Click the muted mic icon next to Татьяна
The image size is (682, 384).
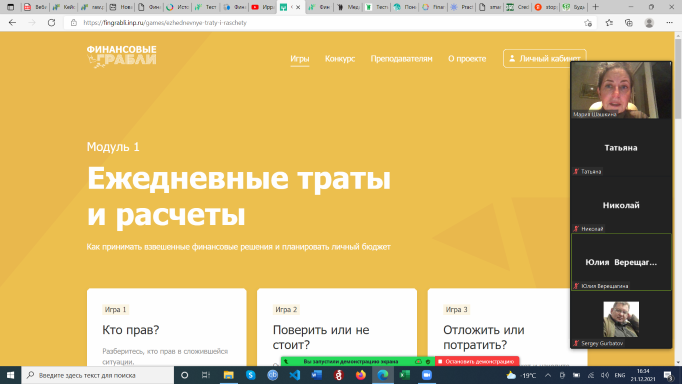click(x=576, y=171)
